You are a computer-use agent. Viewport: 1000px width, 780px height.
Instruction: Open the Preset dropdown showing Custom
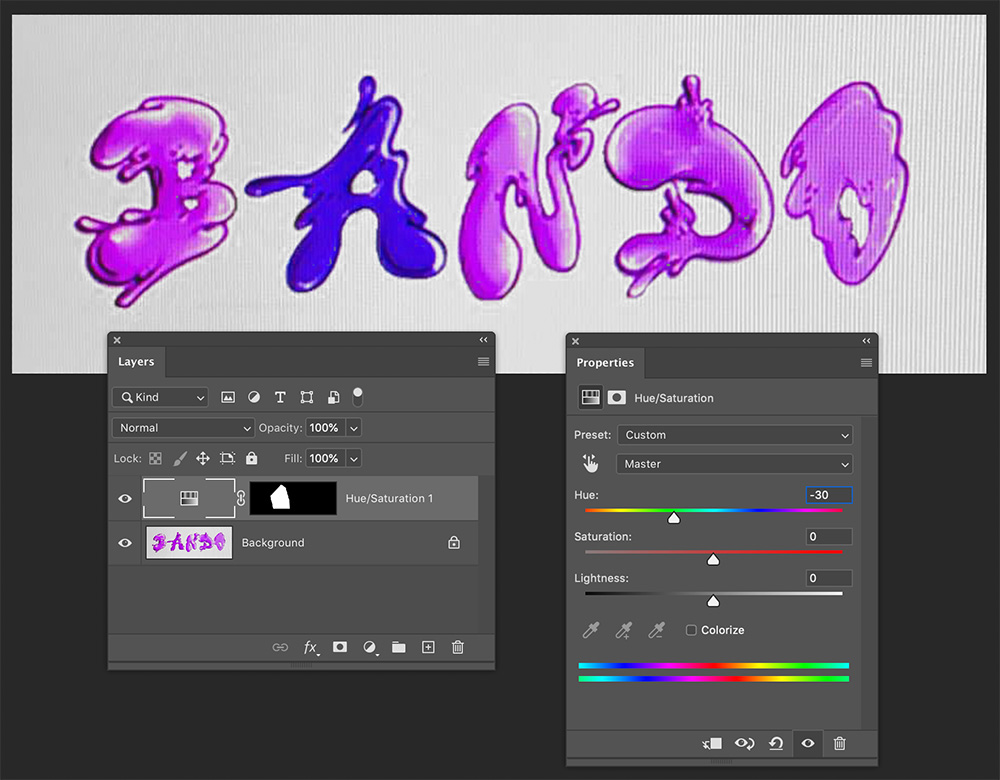735,435
